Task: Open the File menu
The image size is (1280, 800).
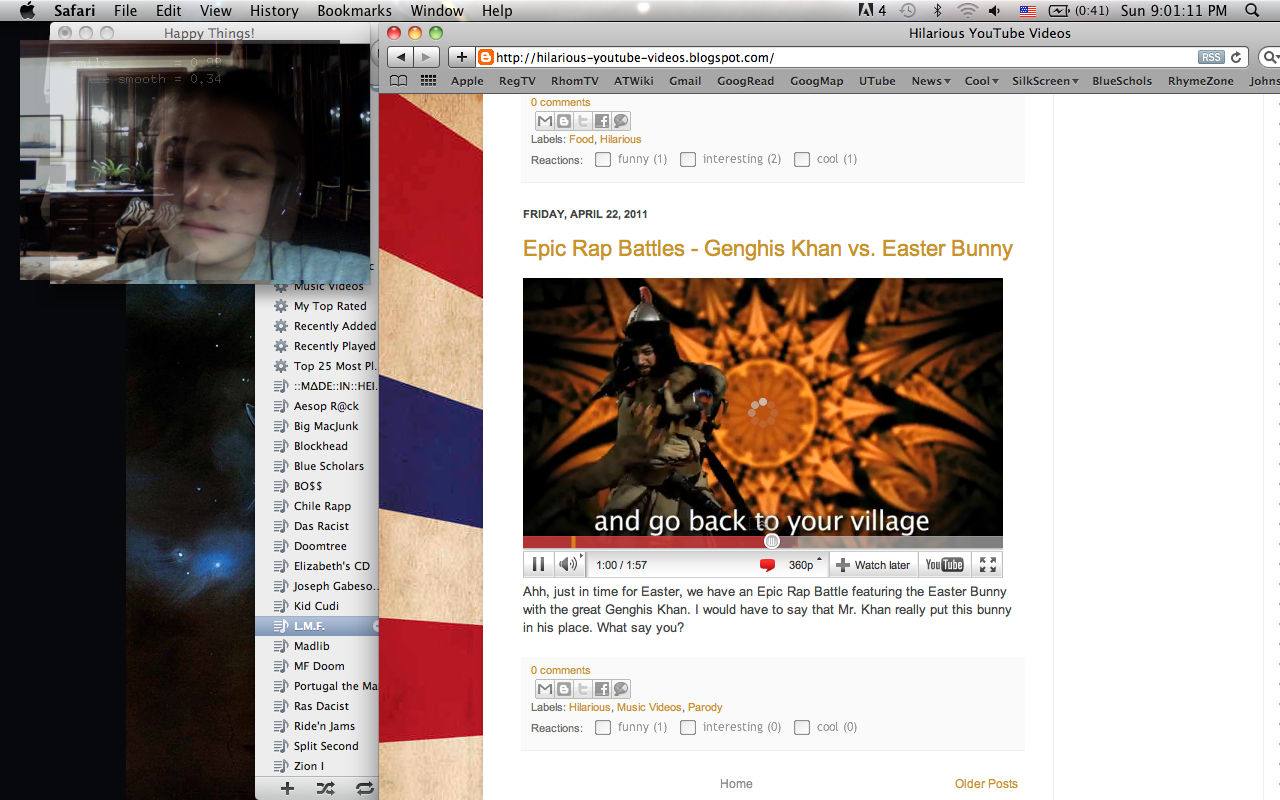Action: coord(125,11)
